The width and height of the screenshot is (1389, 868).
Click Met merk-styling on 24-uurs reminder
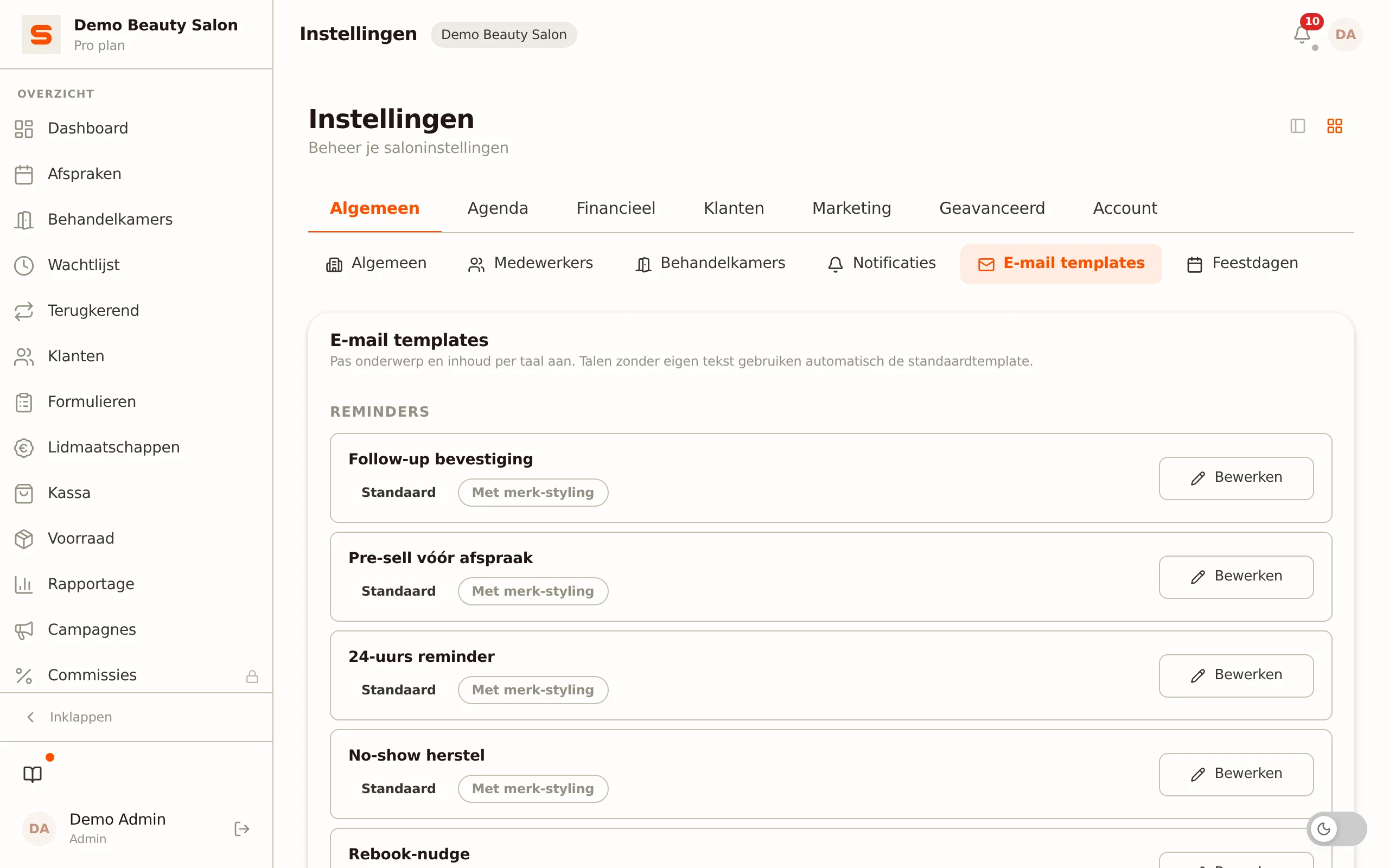(x=533, y=690)
